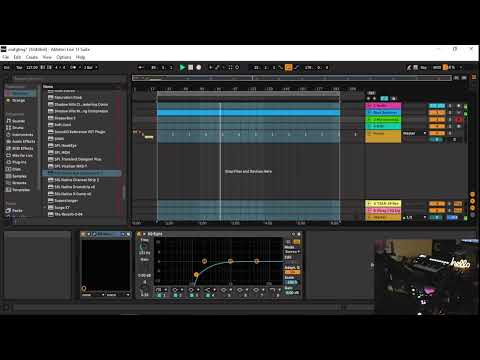The width and height of the screenshot is (480, 360).
Task: Select Instruments category in browser
Action: click(x=22, y=135)
